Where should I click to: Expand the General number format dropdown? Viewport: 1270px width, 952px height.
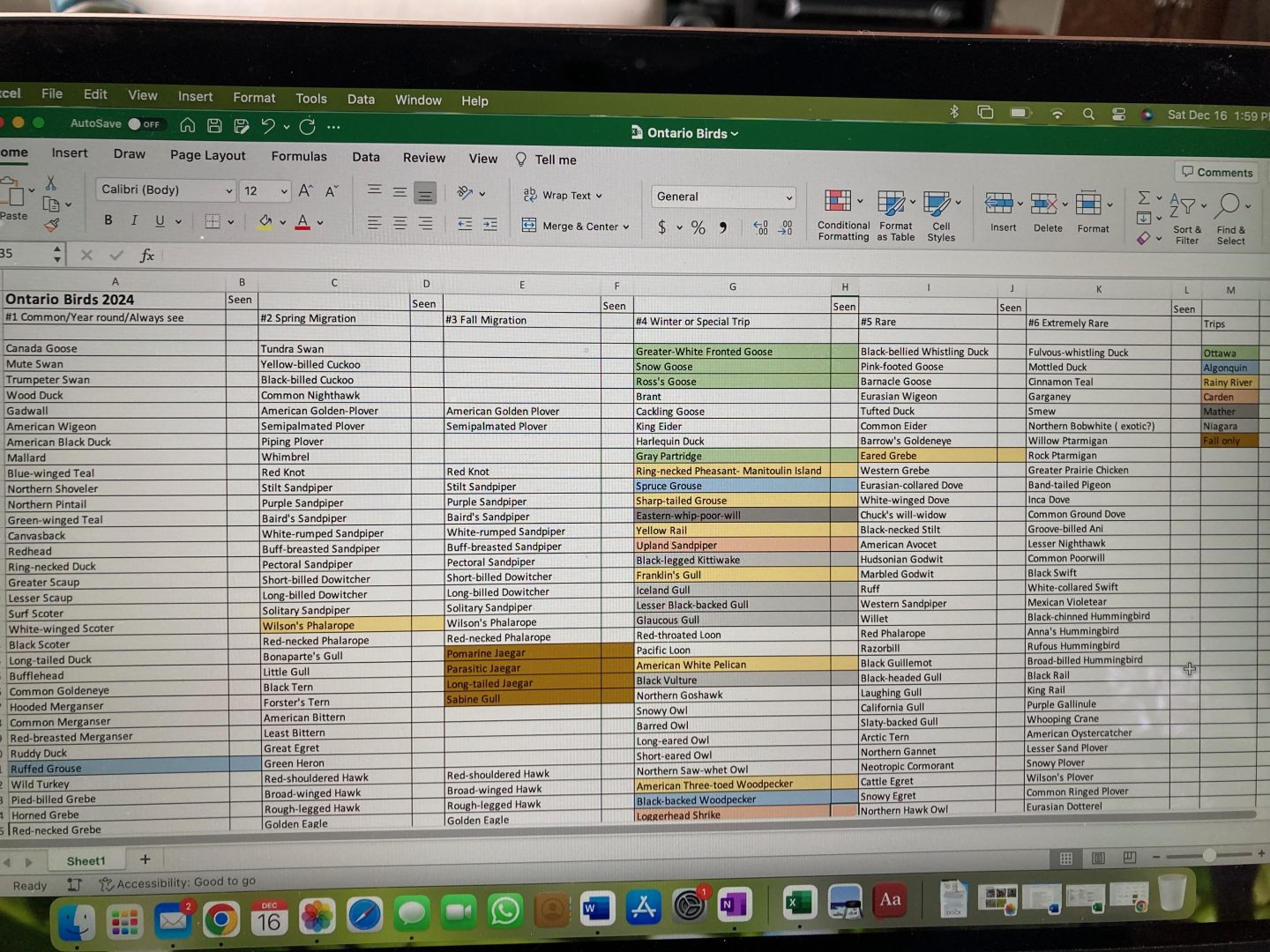788,197
